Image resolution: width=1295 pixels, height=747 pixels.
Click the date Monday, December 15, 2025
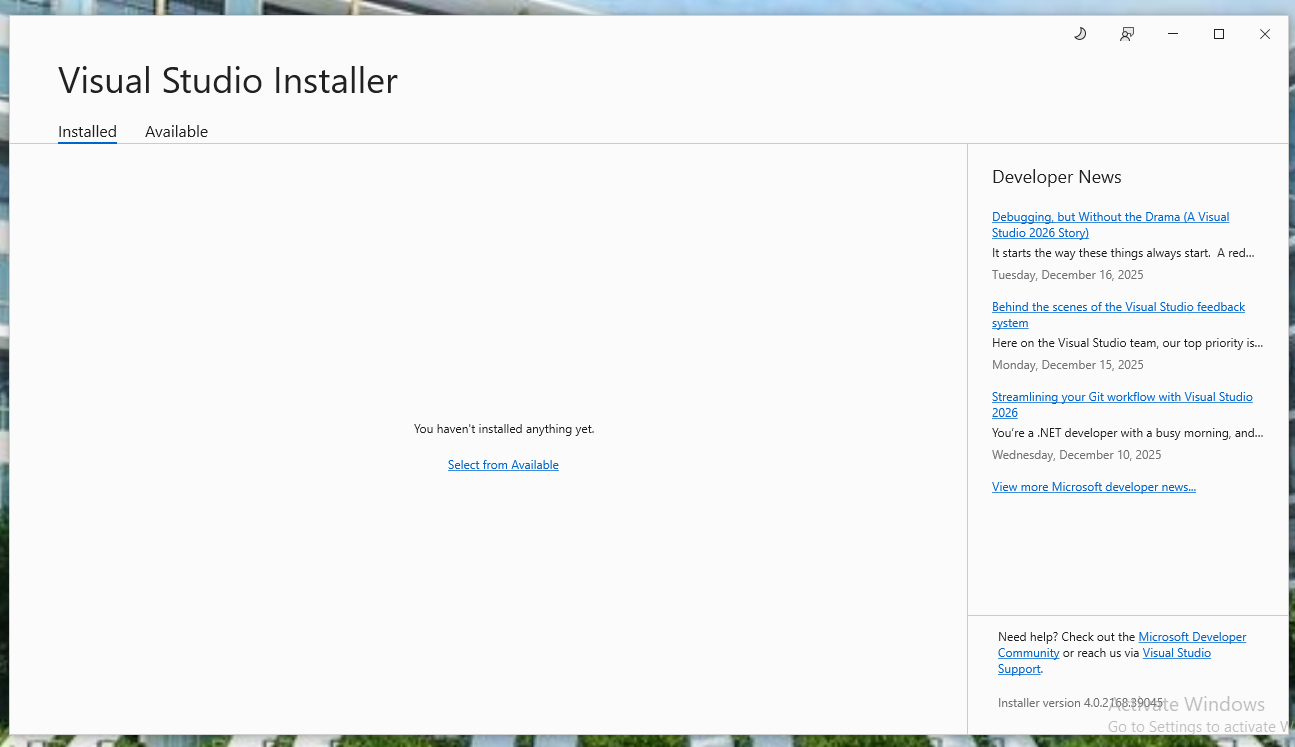click(x=1068, y=365)
